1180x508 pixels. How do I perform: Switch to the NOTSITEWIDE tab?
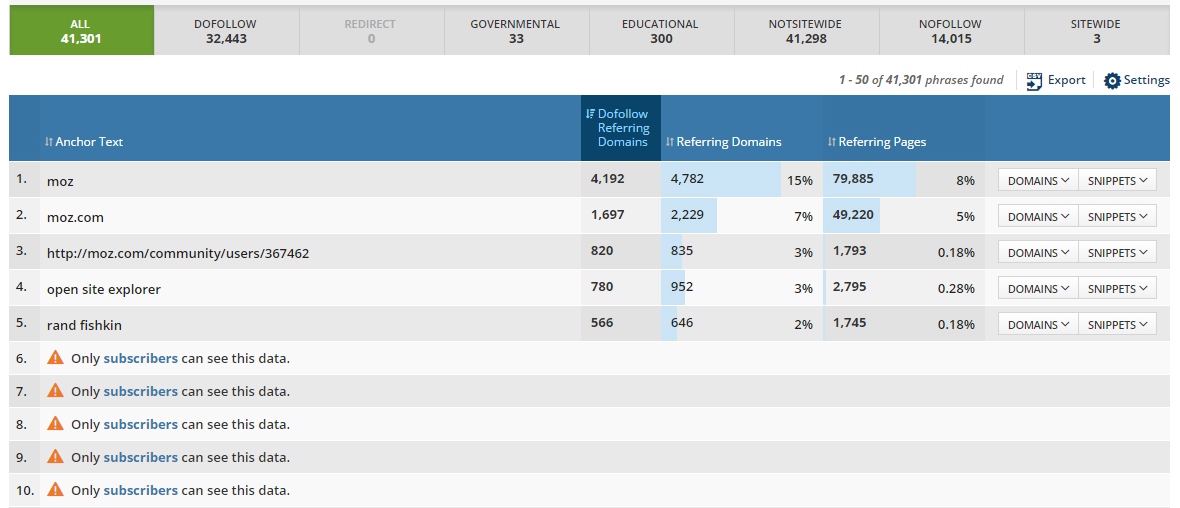pos(805,30)
